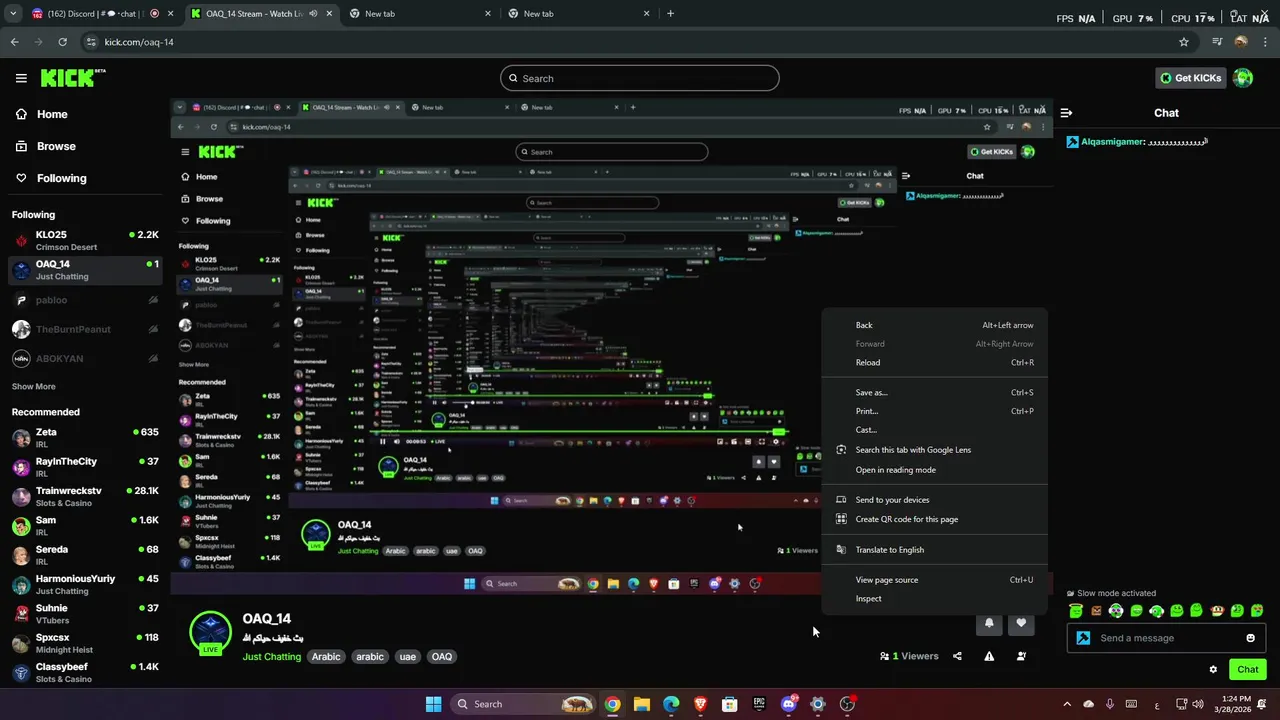Open KLO25 channel in Following list

(x=84, y=241)
